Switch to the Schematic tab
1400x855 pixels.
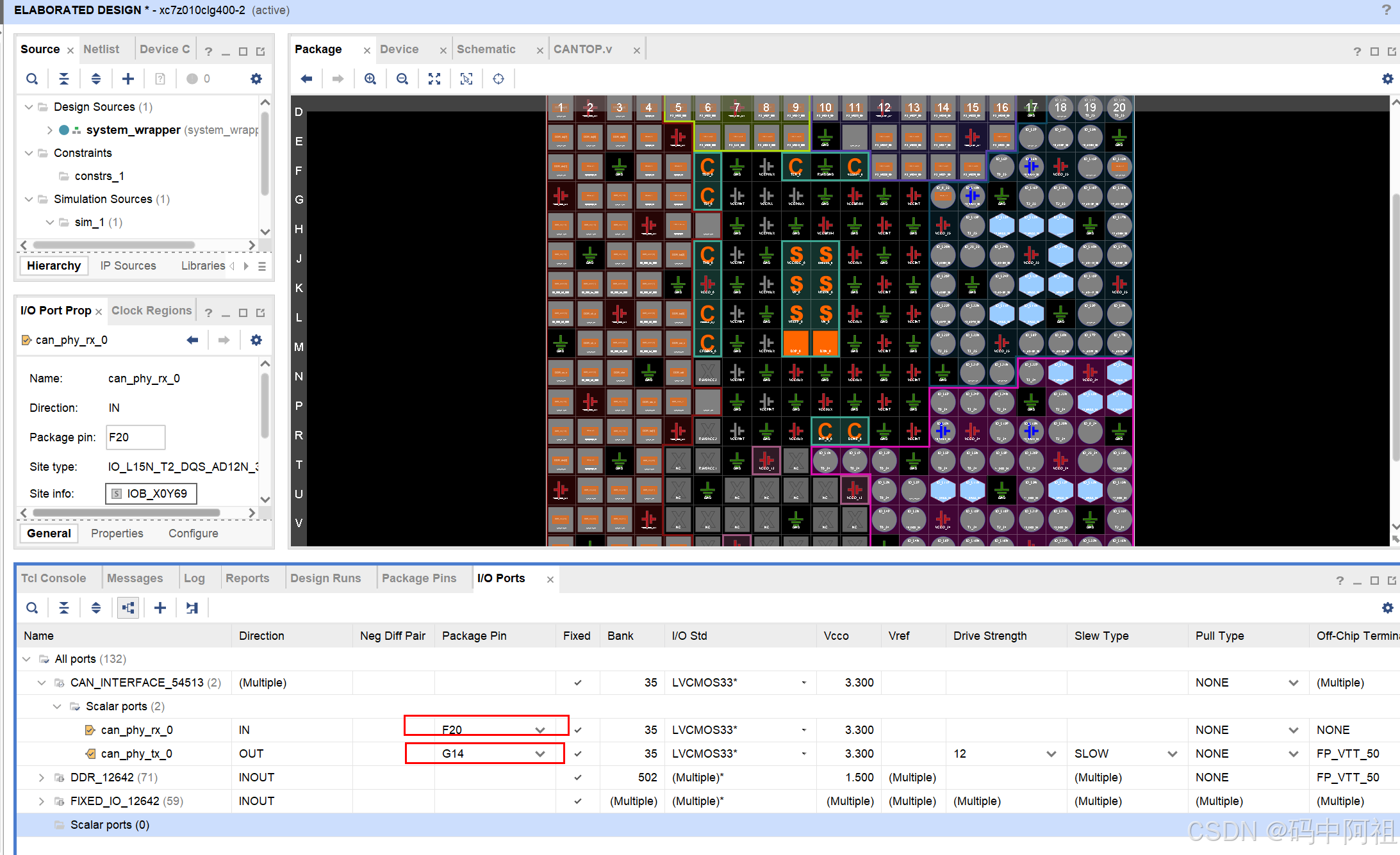486,49
